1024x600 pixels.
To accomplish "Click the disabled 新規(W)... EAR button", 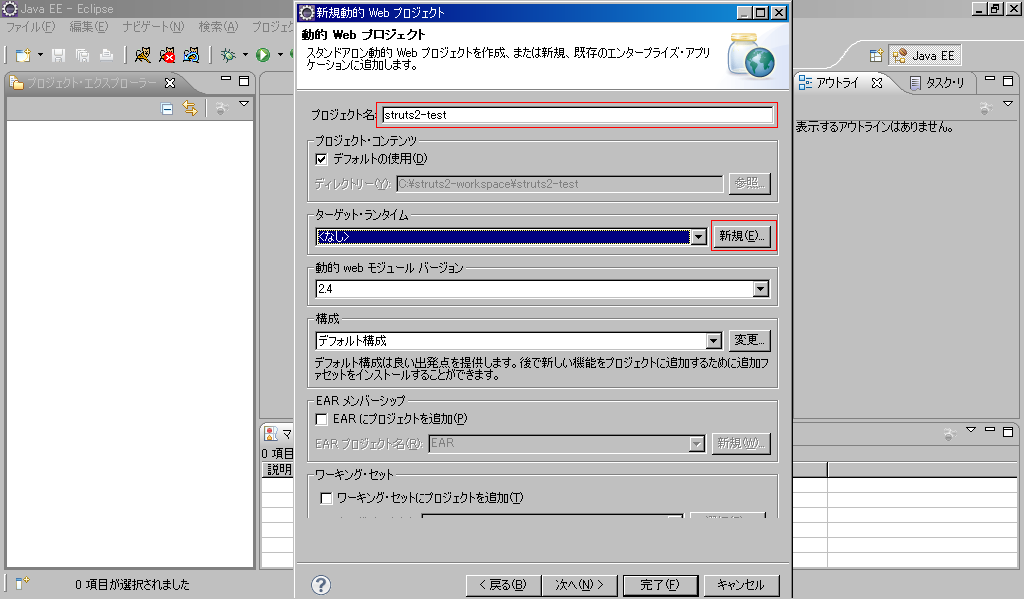I will [741, 443].
